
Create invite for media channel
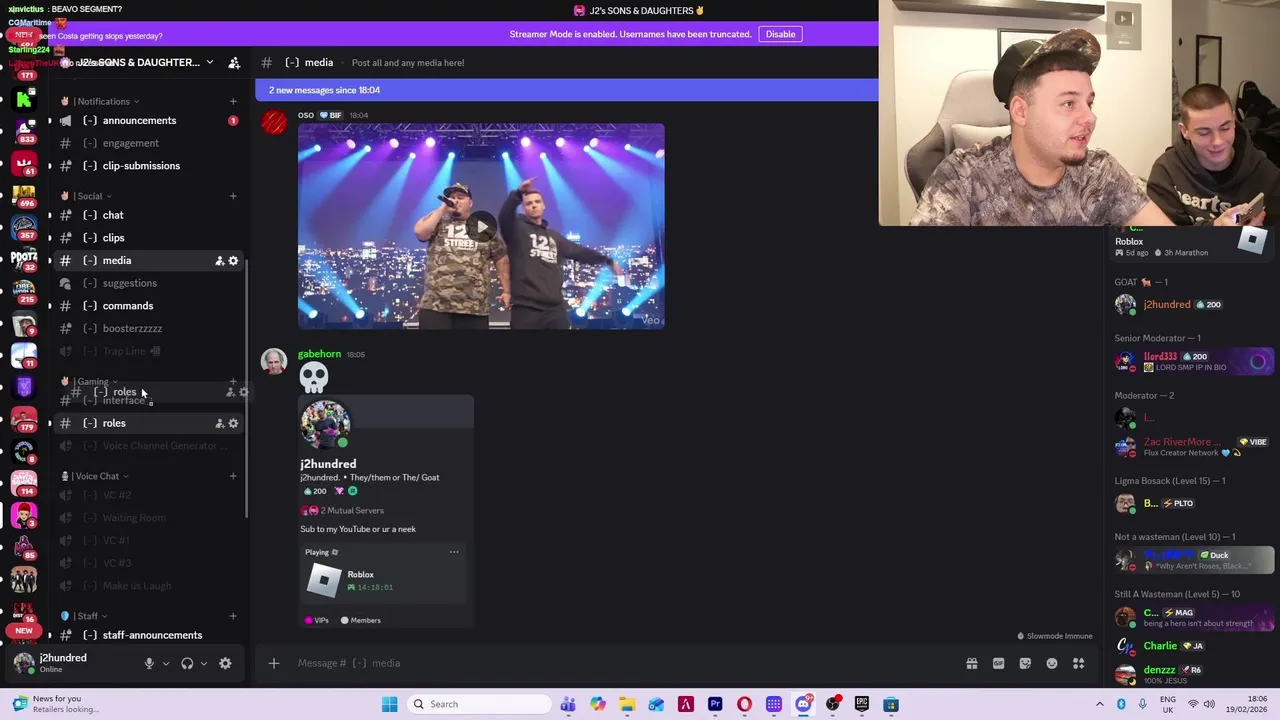coord(219,261)
